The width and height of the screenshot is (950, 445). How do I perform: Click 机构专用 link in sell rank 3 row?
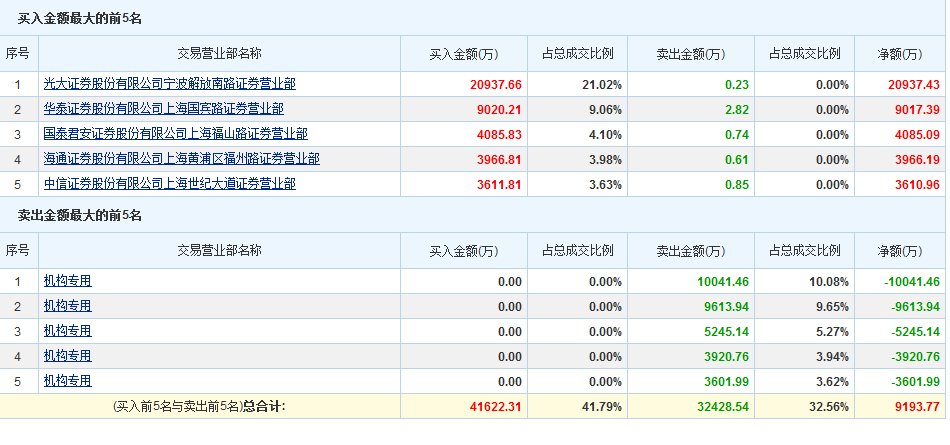pyautogui.click(x=67, y=331)
